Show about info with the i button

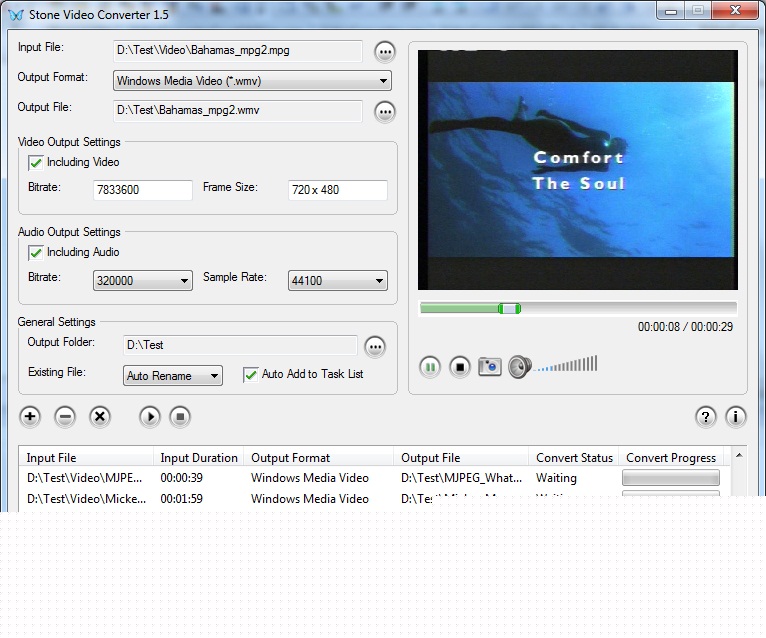click(736, 417)
